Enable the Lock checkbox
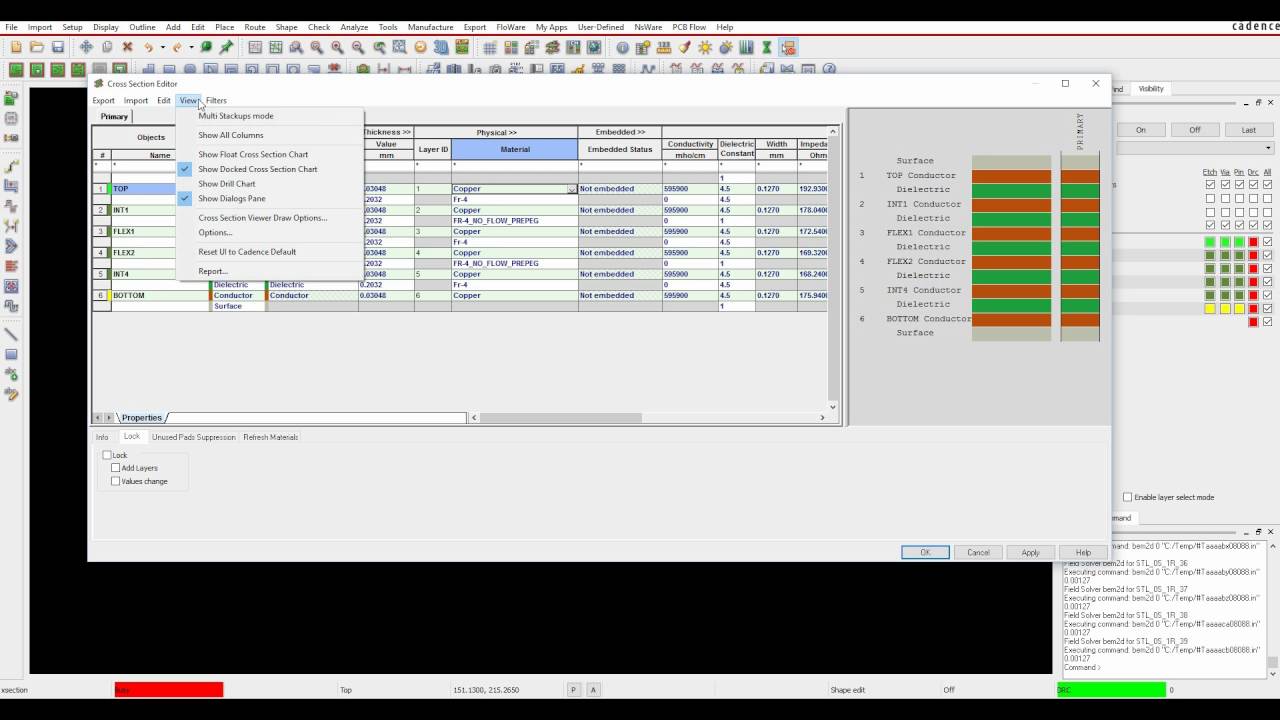1280x720 pixels. 107,455
